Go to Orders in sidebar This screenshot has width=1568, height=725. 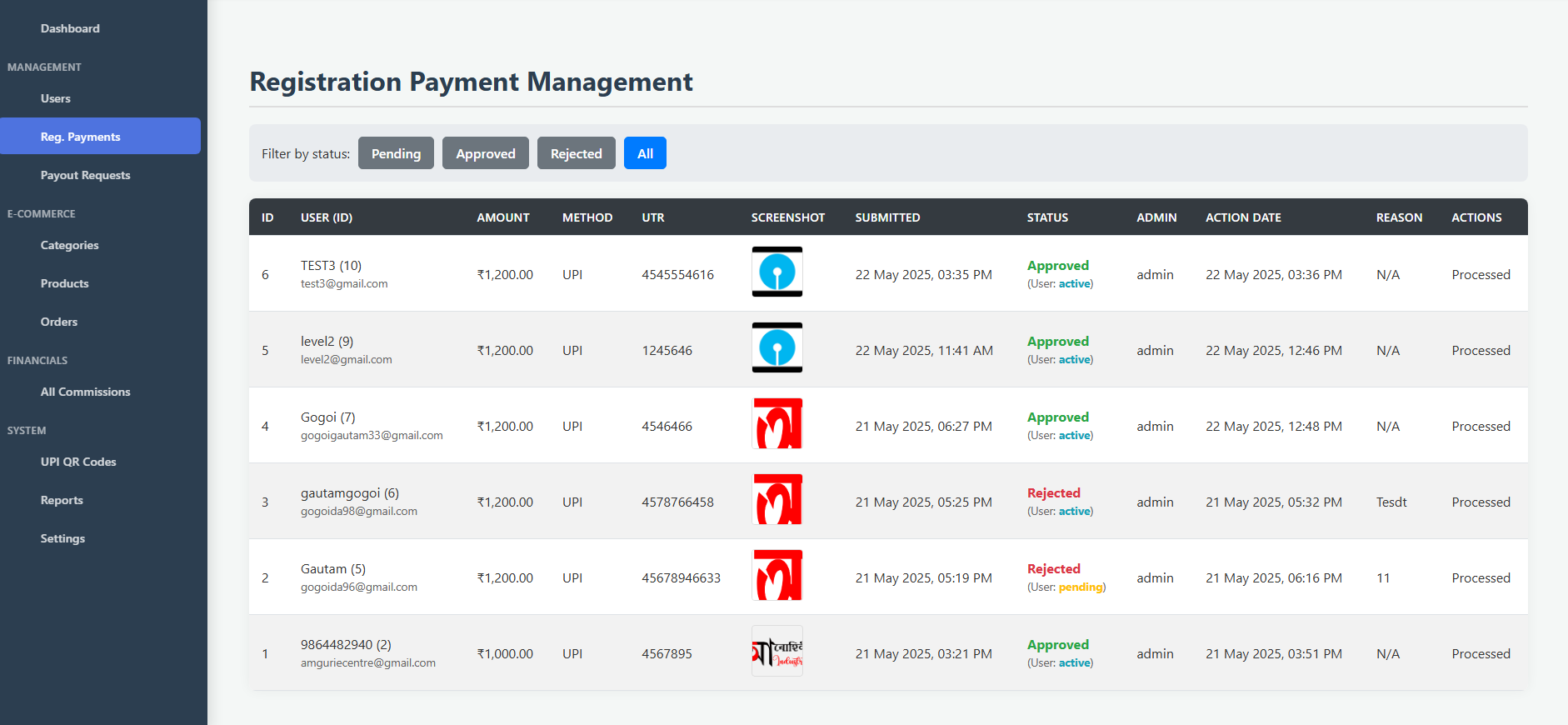pyautogui.click(x=59, y=322)
